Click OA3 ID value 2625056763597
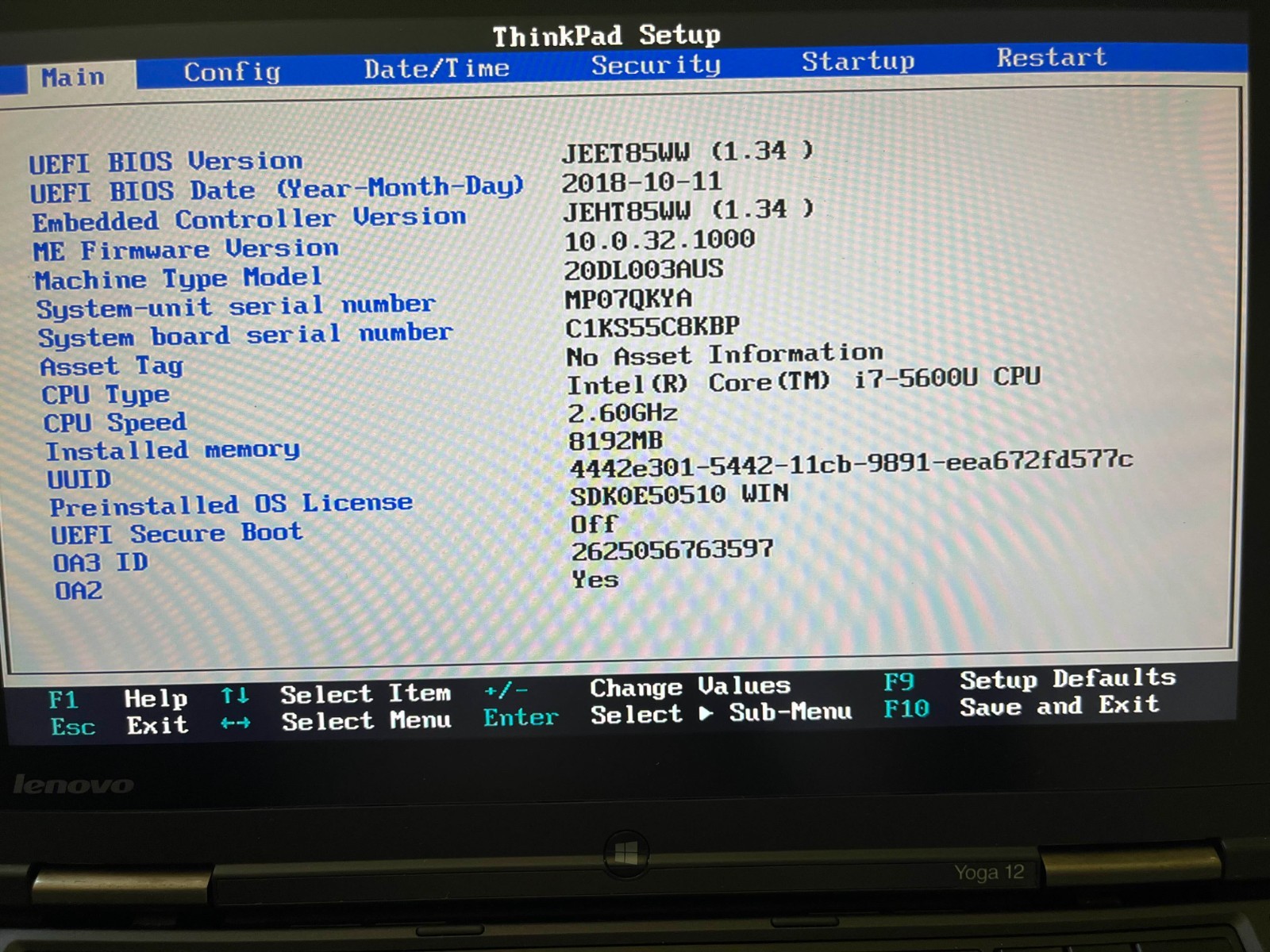The width and height of the screenshot is (1270, 952). pos(672,550)
